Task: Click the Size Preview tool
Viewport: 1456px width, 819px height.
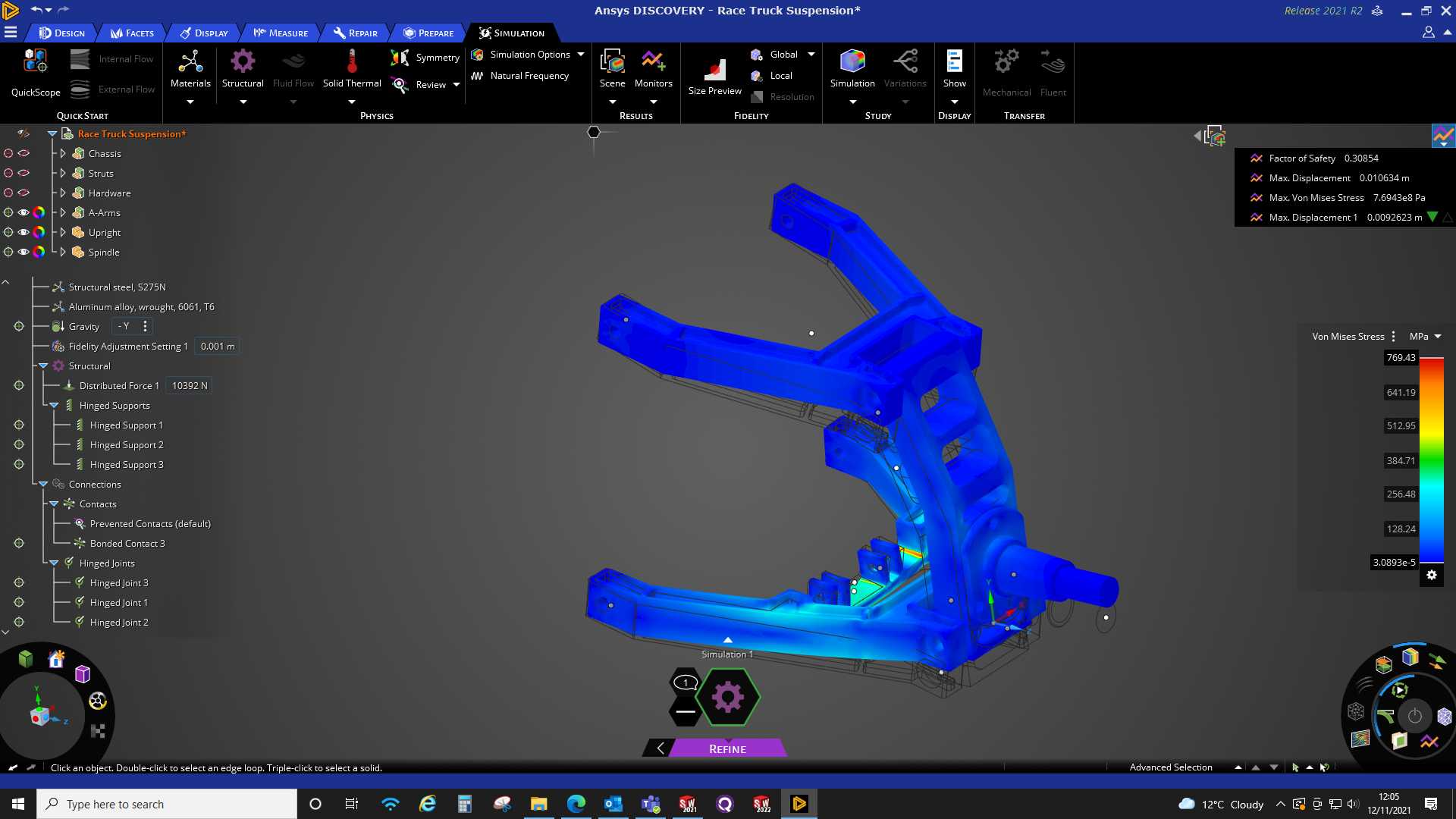Action: [715, 77]
